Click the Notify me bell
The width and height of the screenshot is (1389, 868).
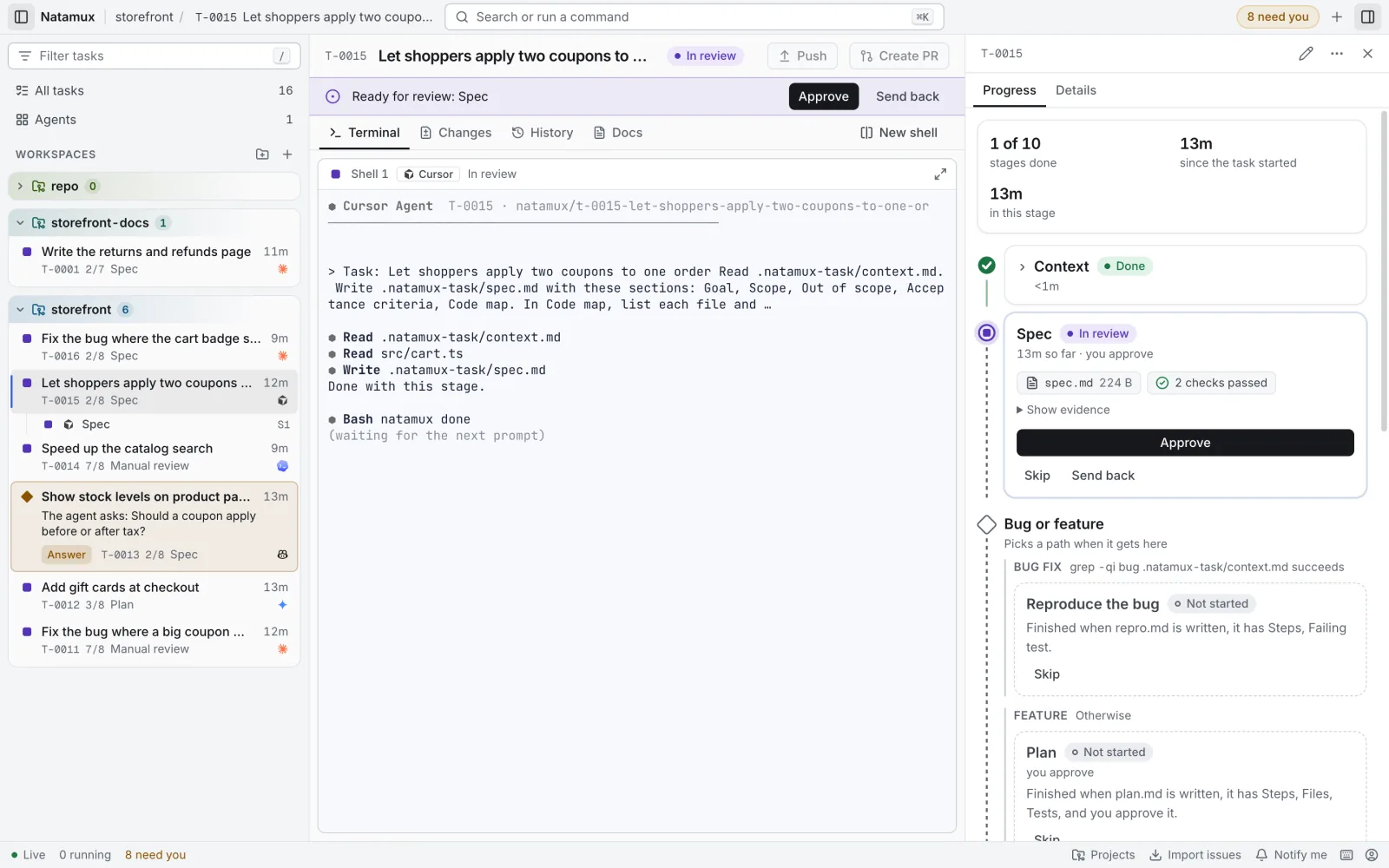(1291, 855)
